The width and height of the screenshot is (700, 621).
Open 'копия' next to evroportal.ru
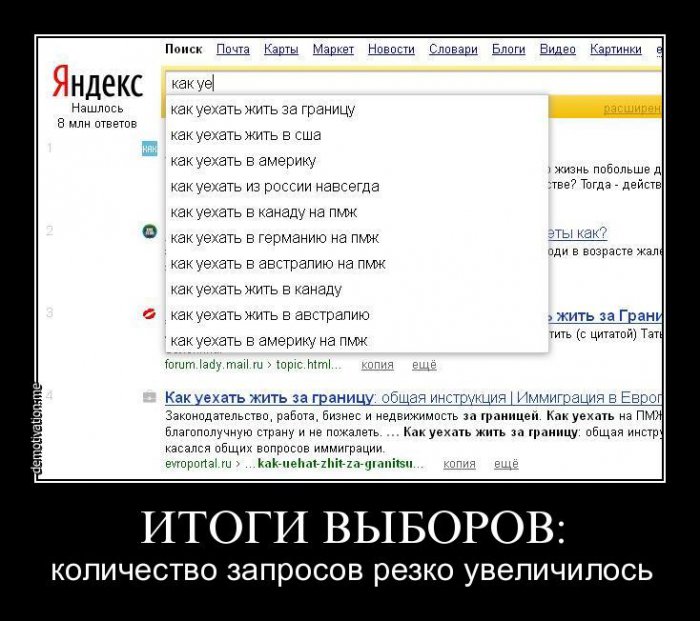coord(459,464)
